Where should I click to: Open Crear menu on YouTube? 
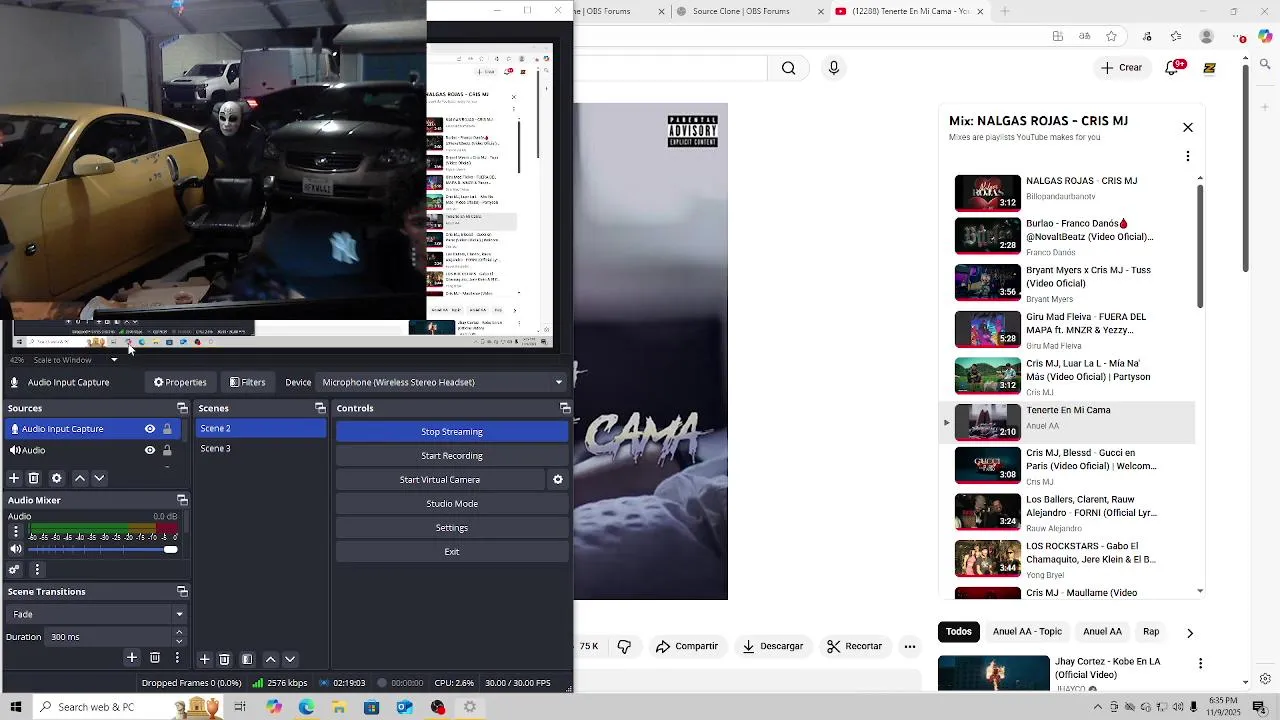1120,67
